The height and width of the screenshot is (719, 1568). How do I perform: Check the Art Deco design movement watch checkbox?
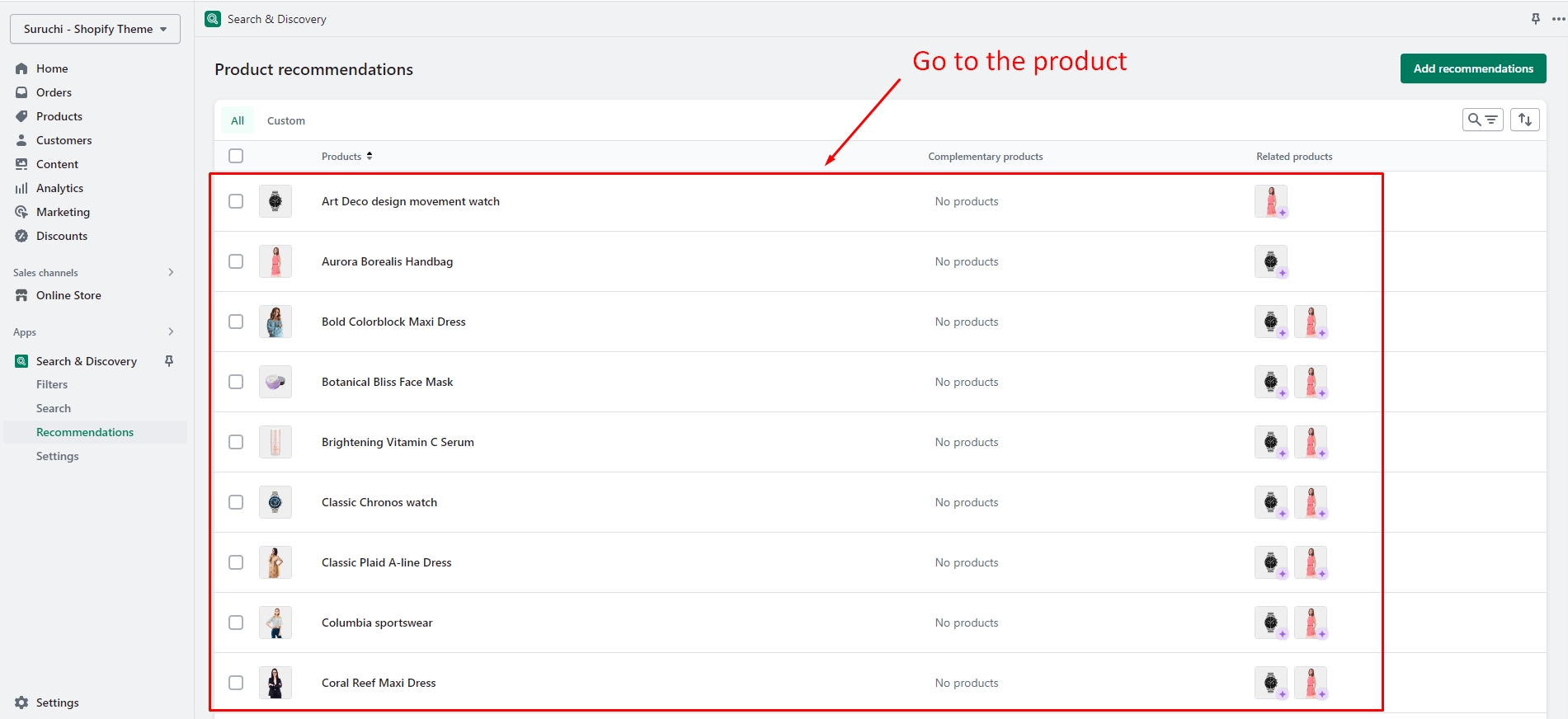coord(236,201)
